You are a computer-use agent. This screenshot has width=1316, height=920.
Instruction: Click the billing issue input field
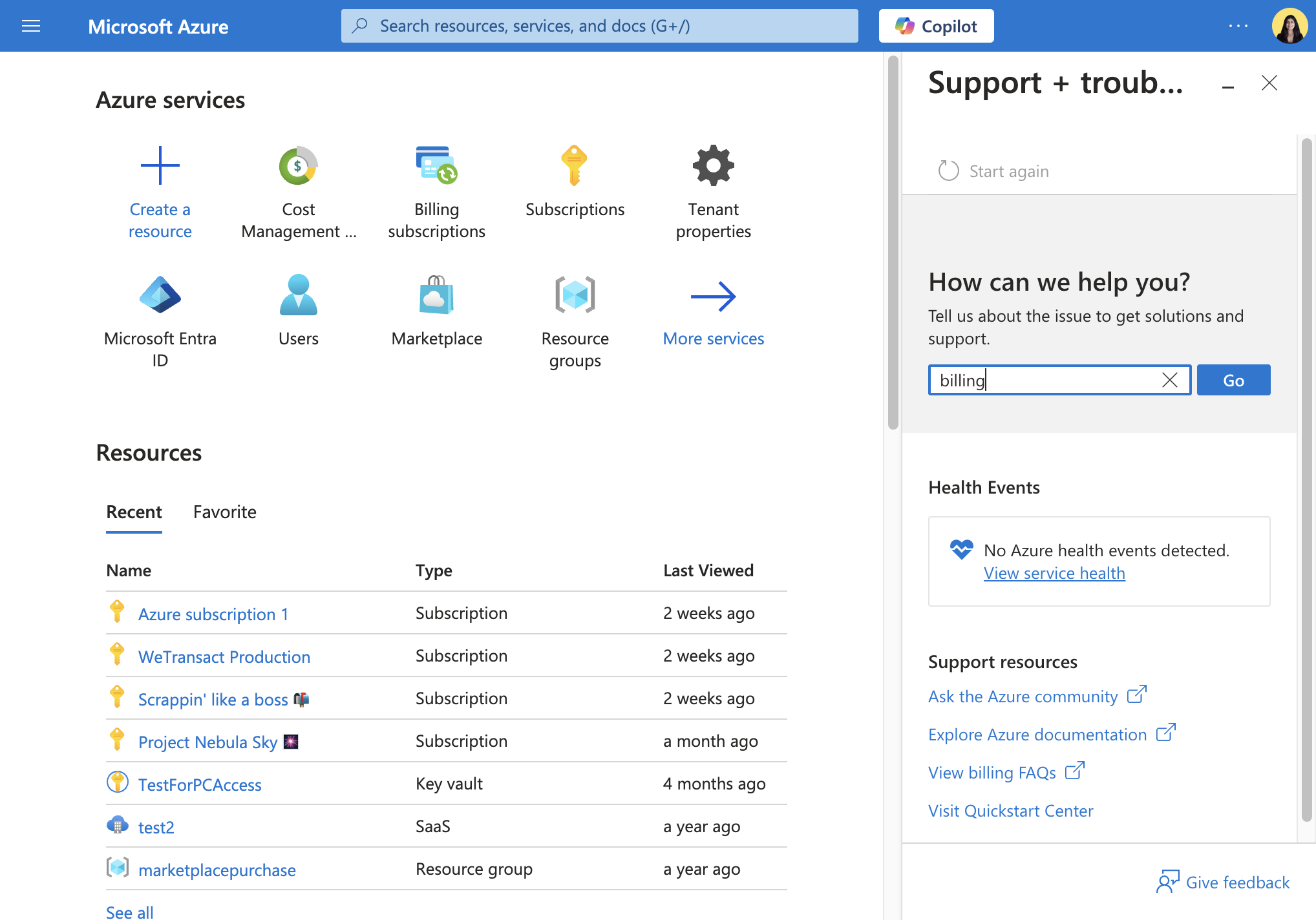coord(1047,380)
